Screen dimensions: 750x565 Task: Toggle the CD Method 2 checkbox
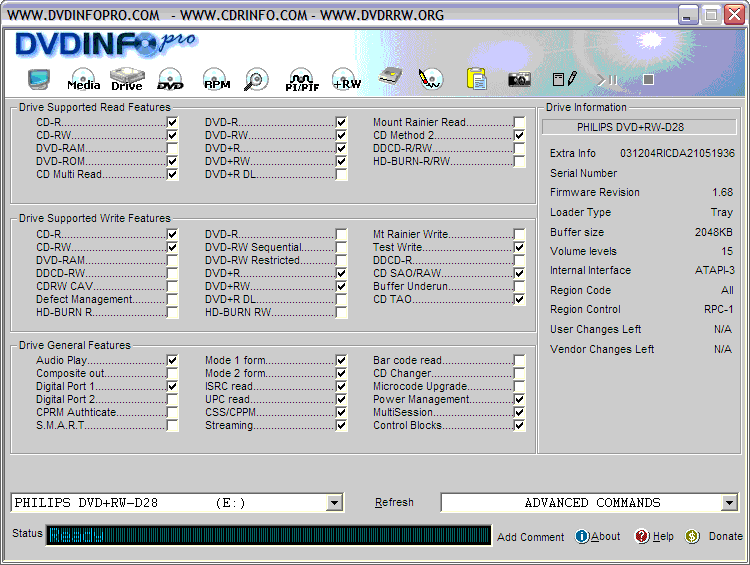519,135
